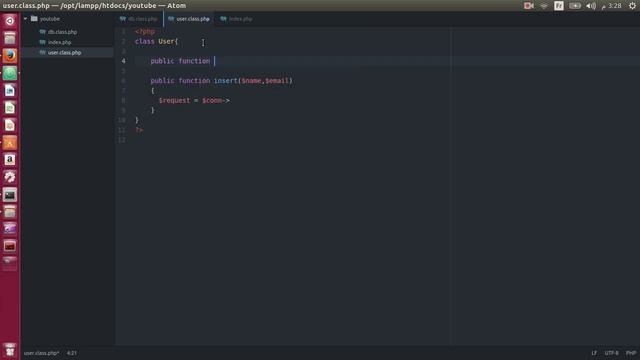Open the Terminal launcher icon
640x360 pixels.
[10, 195]
